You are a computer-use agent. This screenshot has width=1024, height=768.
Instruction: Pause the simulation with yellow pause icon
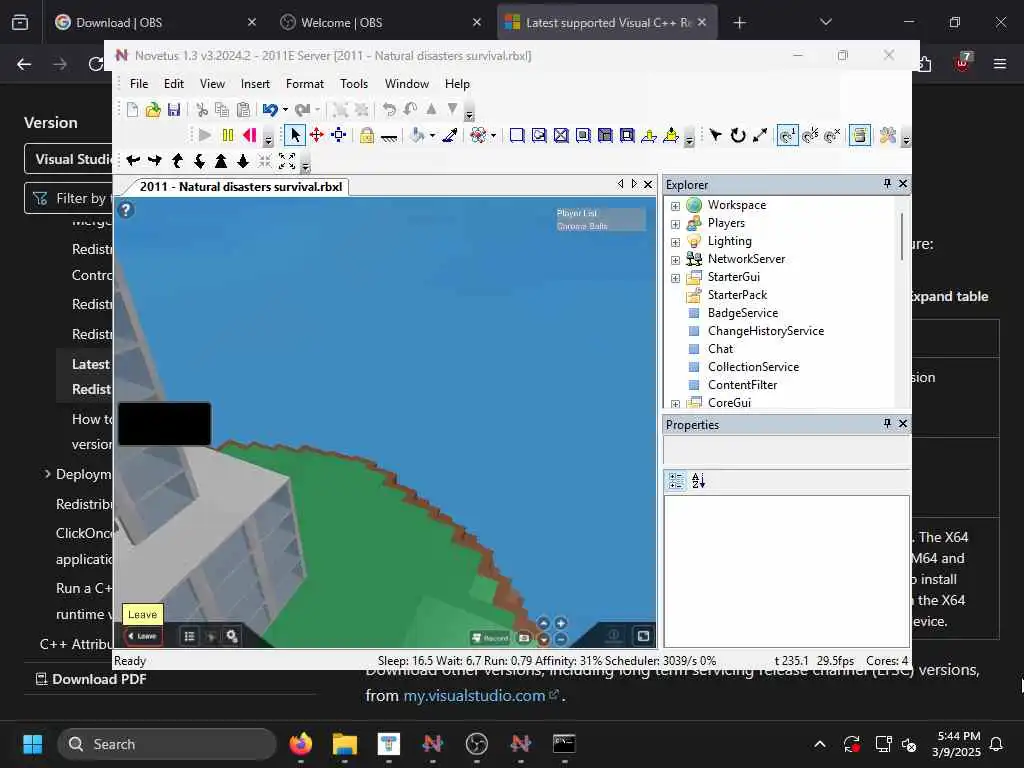pos(227,135)
